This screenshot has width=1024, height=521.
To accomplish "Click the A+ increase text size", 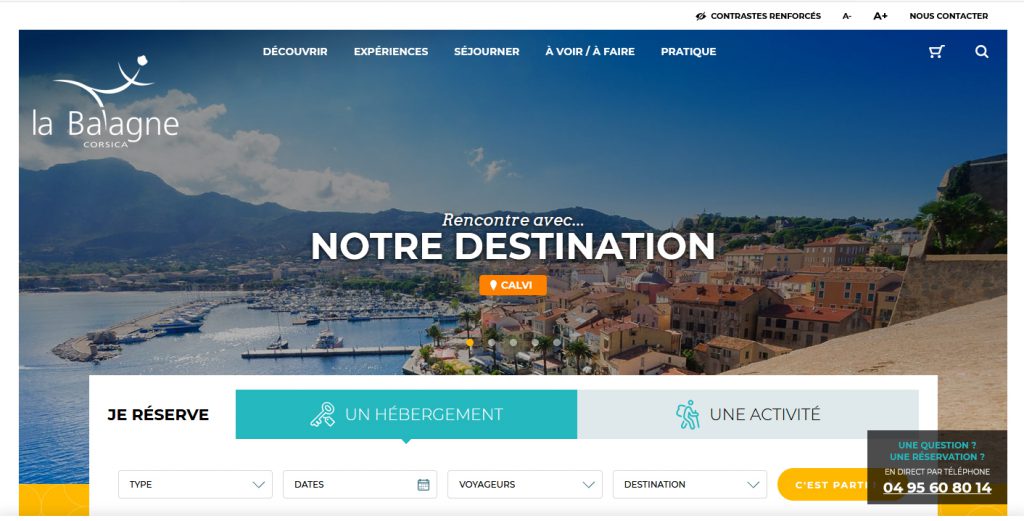I will (x=880, y=16).
